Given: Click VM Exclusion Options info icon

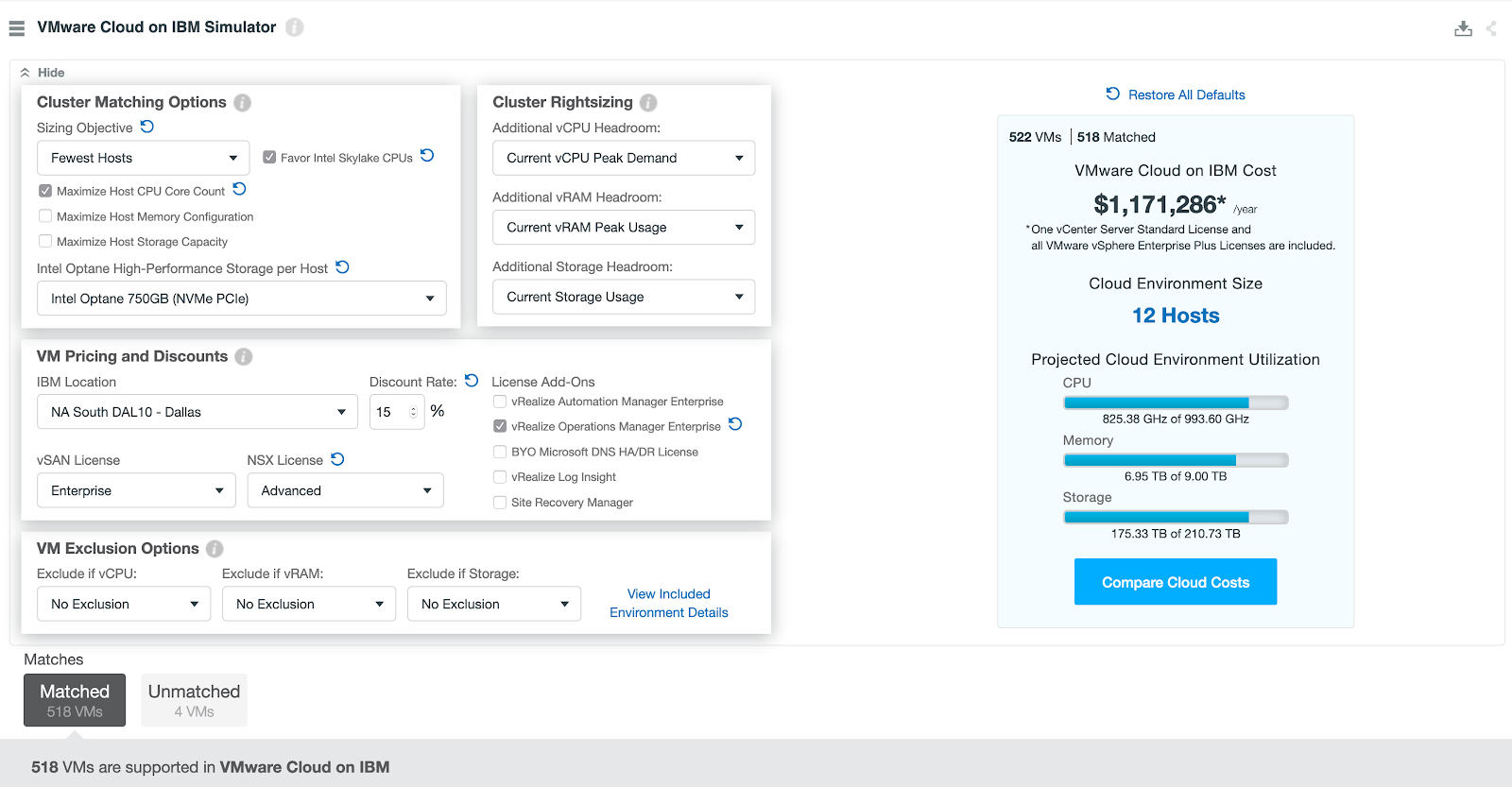Looking at the screenshot, I should 215,549.
